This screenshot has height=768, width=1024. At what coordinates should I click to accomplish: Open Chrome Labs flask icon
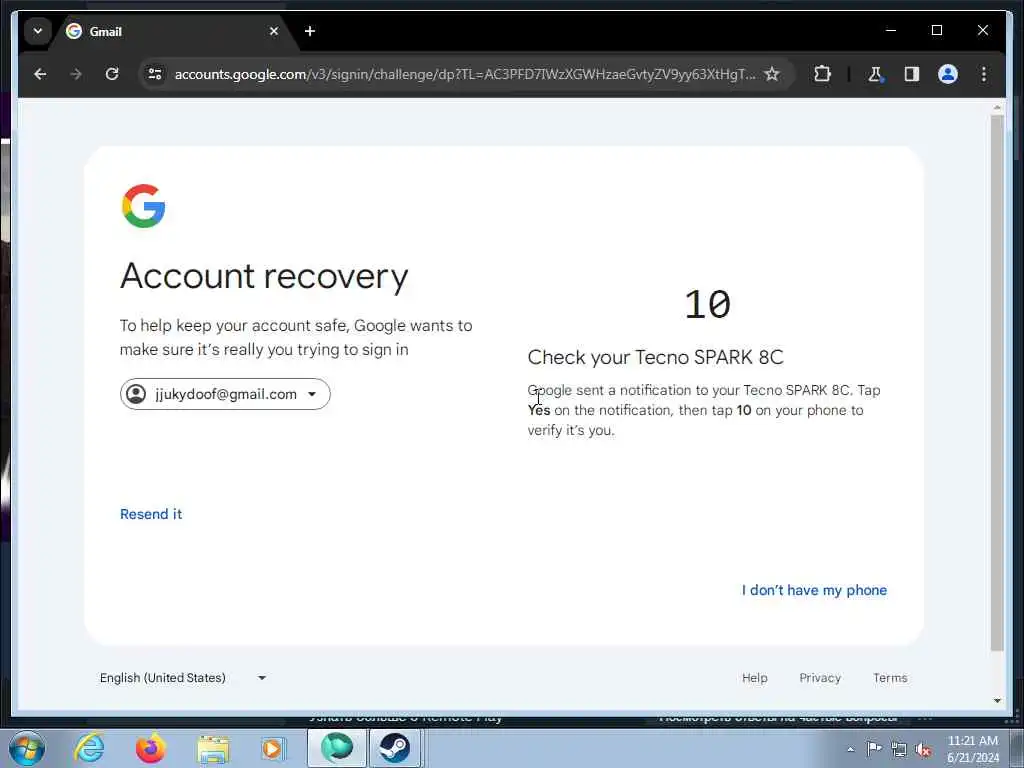click(875, 74)
